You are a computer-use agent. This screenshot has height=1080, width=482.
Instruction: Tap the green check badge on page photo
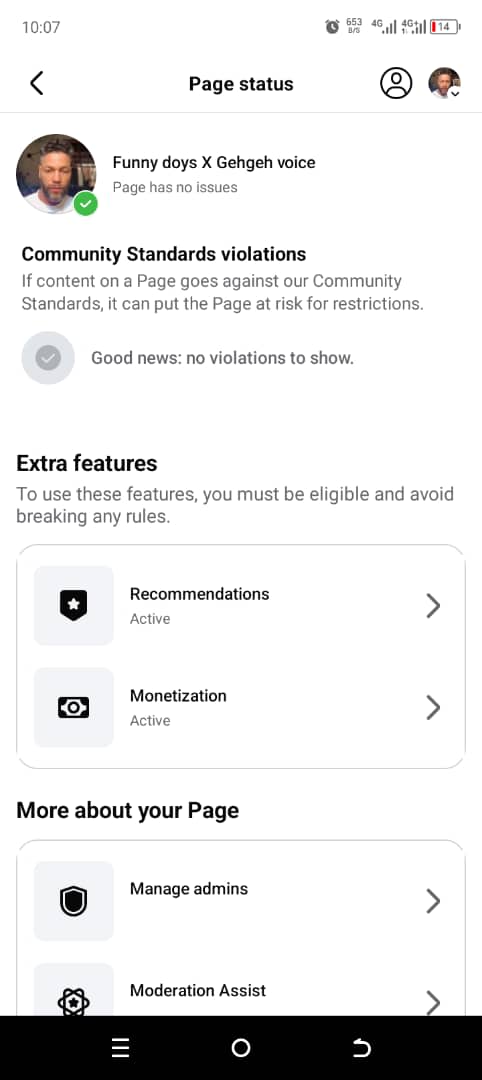click(85, 204)
